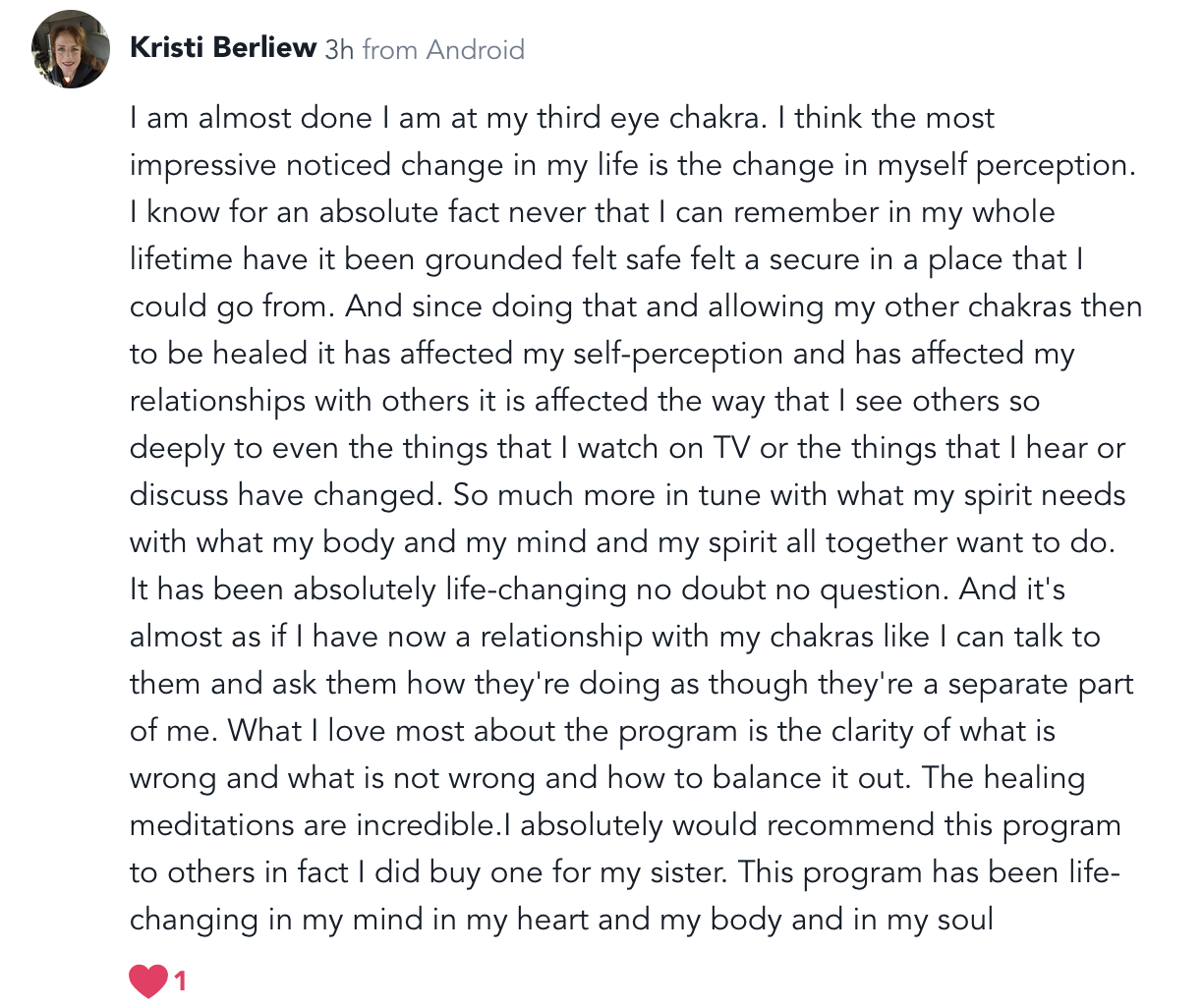Open Kristi Berliew's profile picture
1203x1008 pixels.
pyautogui.click(x=71, y=49)
